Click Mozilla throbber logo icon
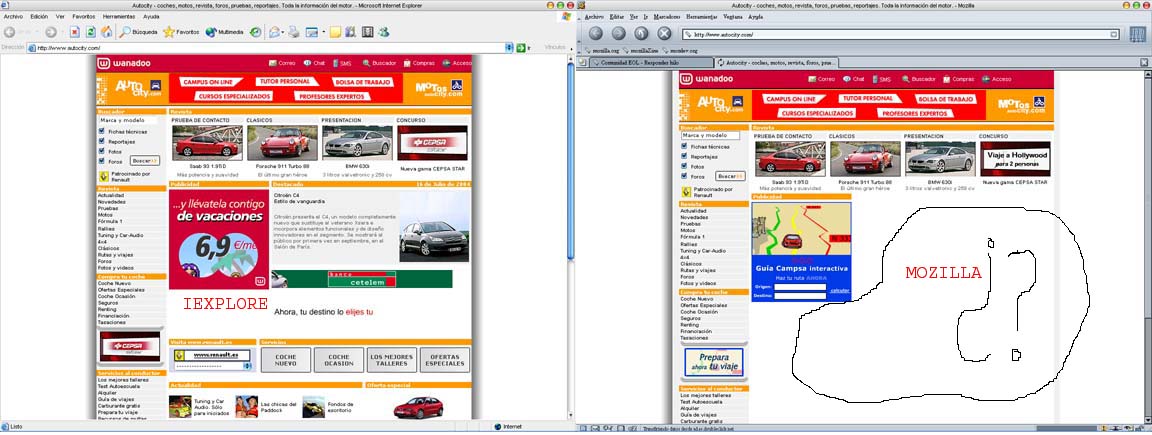Screen dimensions: 1152x435 point(1137,33)
